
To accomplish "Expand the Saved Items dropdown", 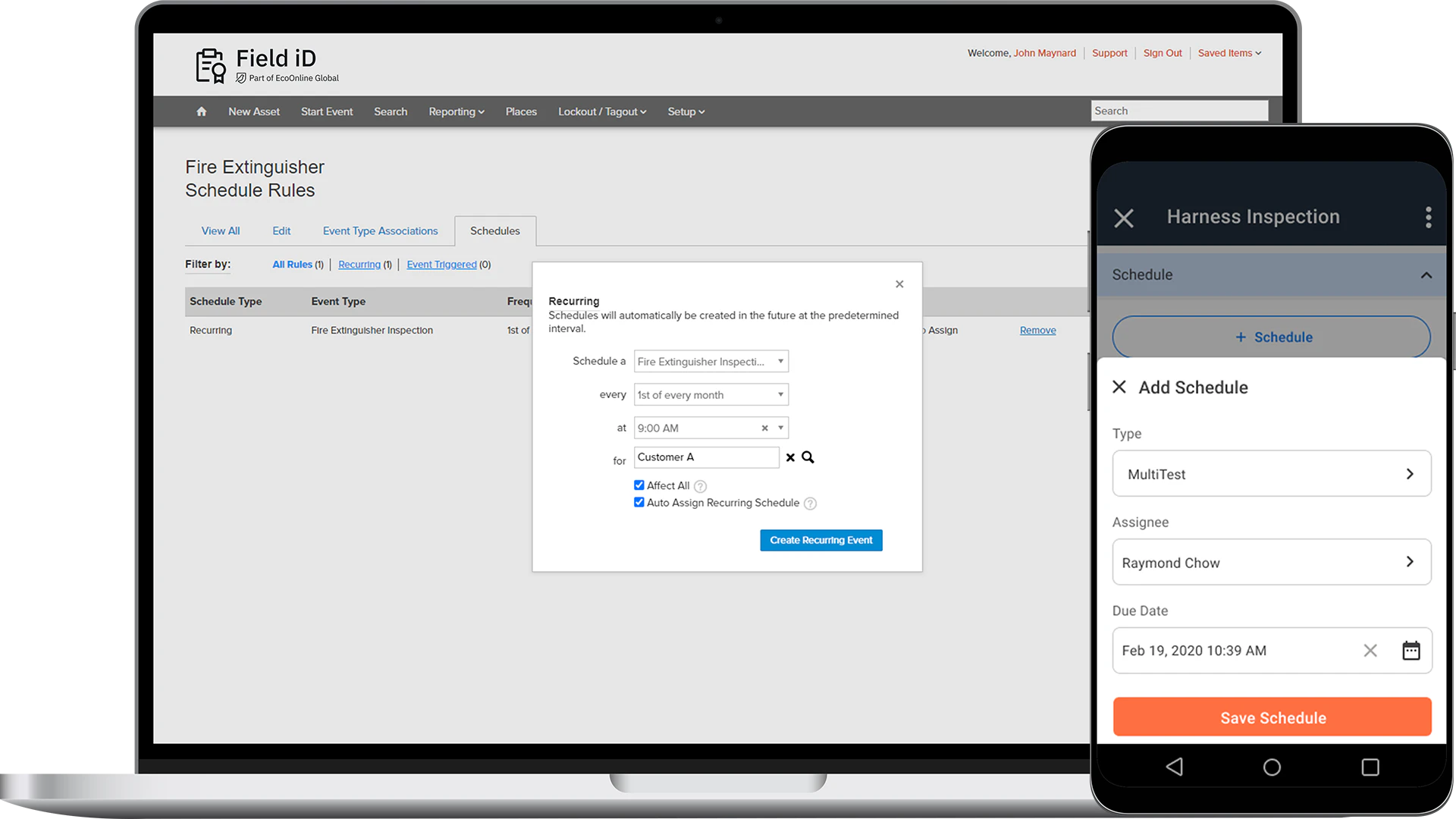I will click(1228, 53).
